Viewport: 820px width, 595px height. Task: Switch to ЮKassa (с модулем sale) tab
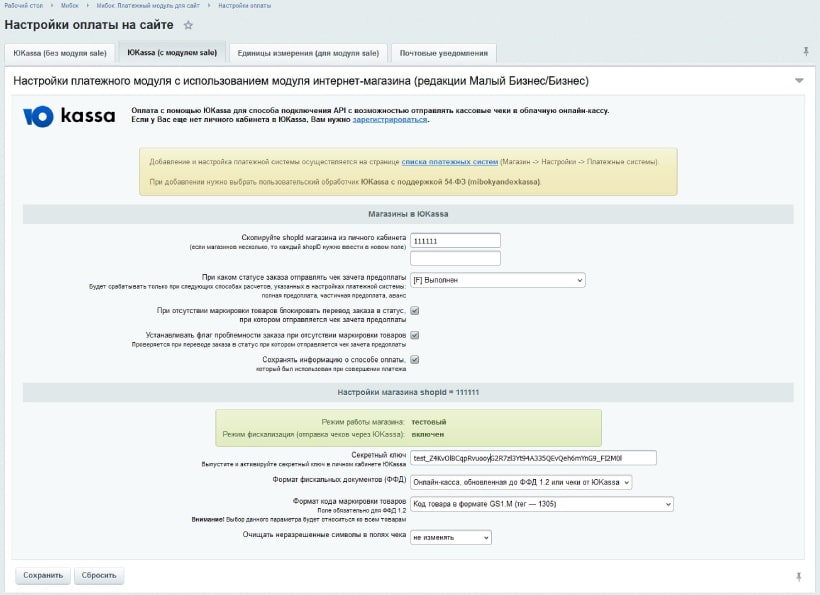click(172, 52)
